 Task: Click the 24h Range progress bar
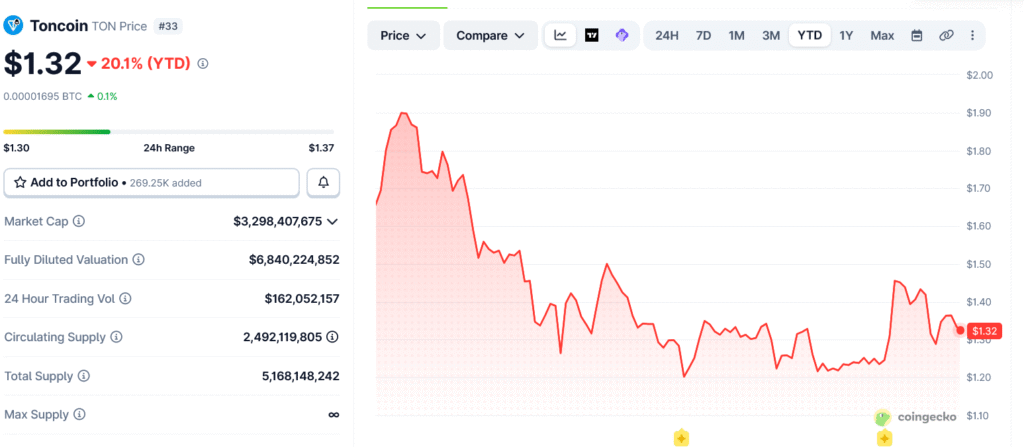(x=168, y=131)
